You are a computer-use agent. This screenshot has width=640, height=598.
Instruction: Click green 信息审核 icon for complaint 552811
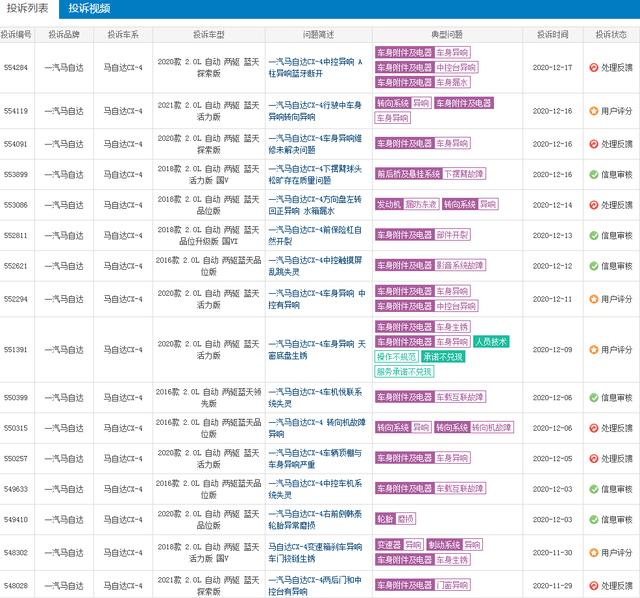593,235
